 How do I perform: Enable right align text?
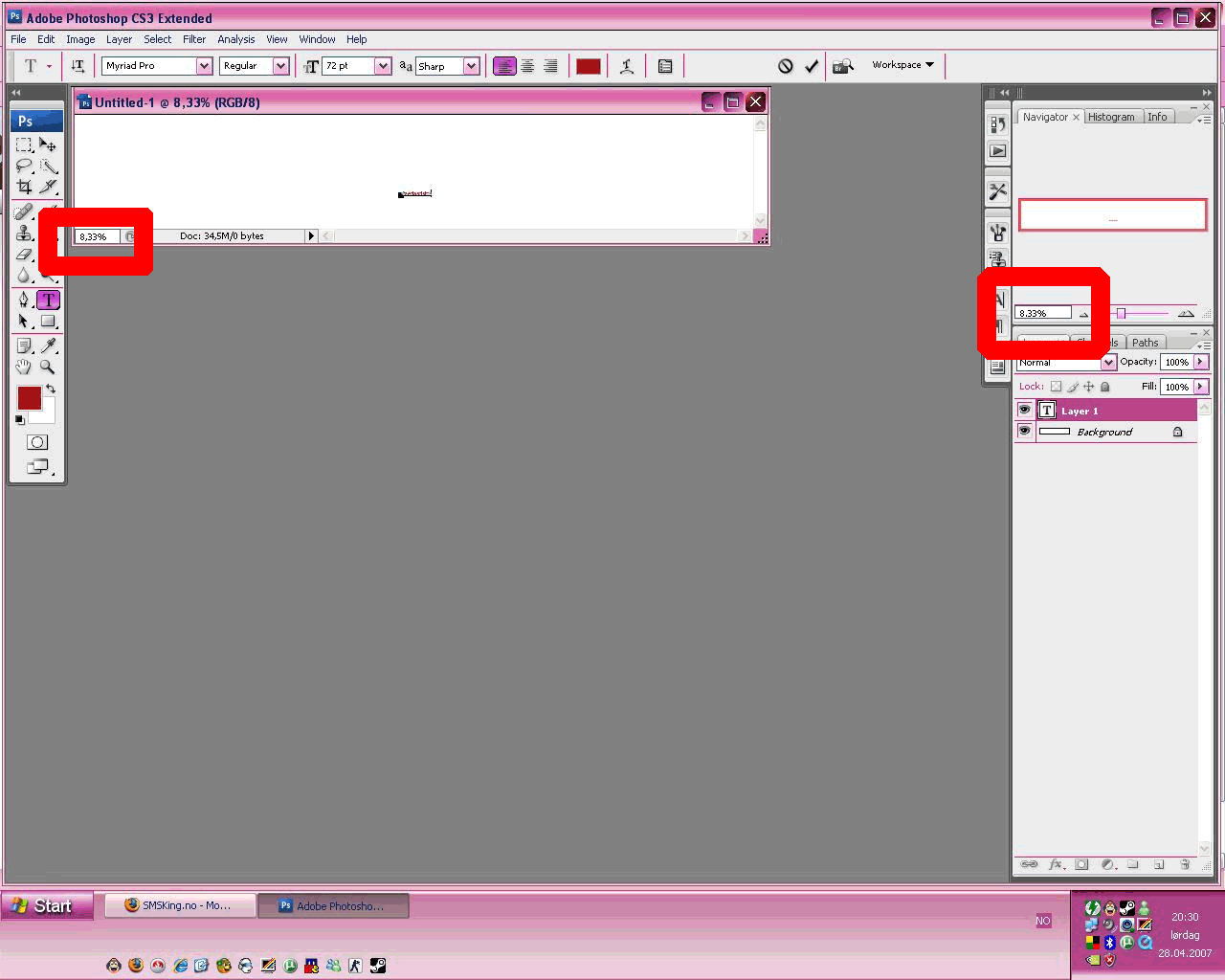(550, 66)
